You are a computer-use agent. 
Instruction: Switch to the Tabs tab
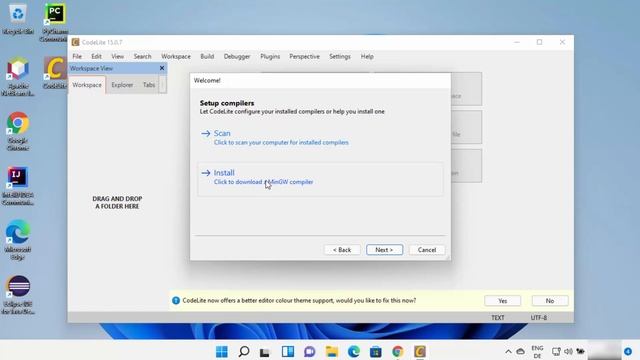(149, 85)
